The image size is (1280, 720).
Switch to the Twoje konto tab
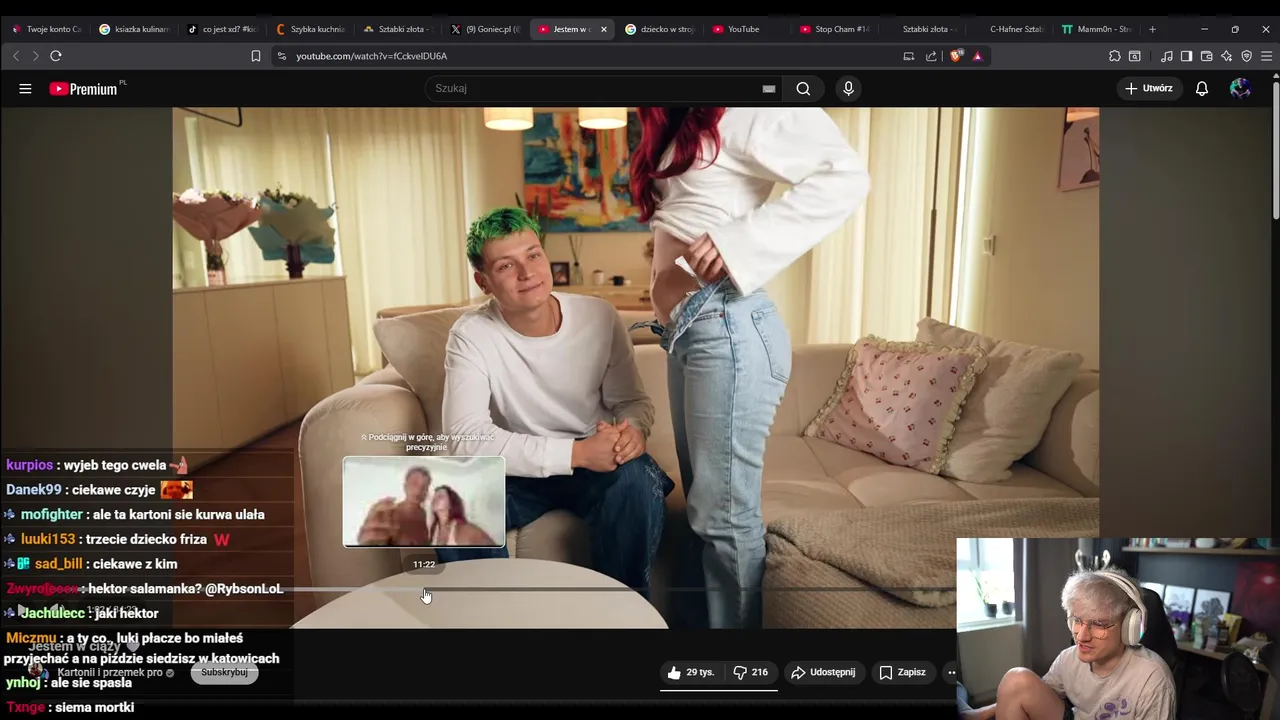coord(46,29)
